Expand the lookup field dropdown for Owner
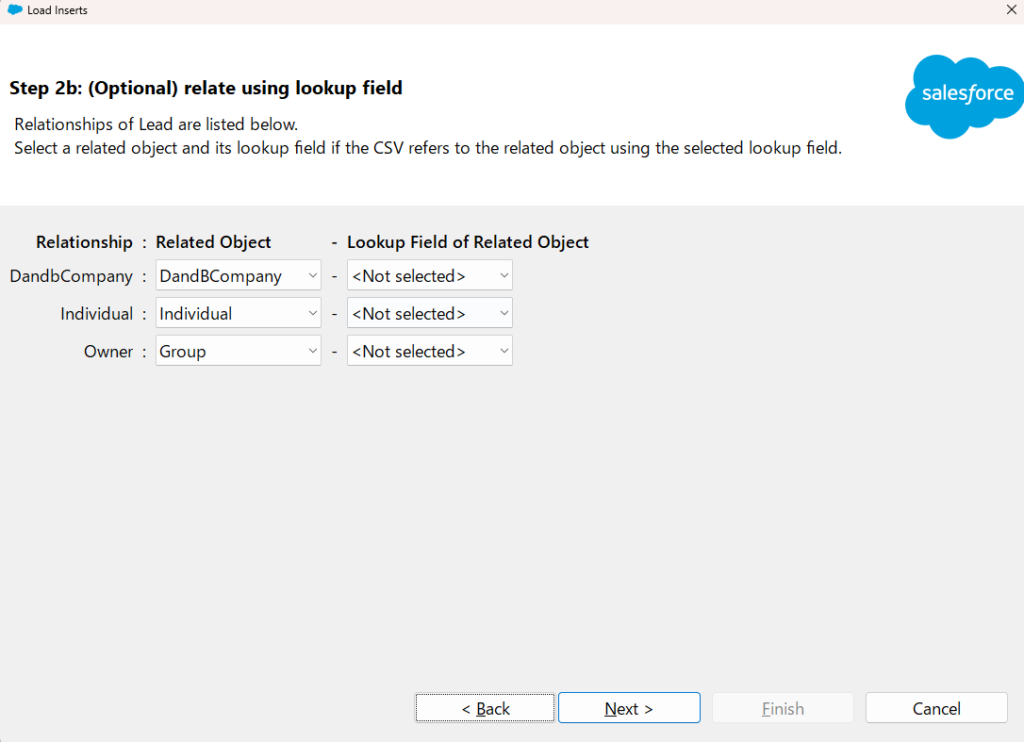This screenshot has width=1024, height=742. [x=429, y=352]
